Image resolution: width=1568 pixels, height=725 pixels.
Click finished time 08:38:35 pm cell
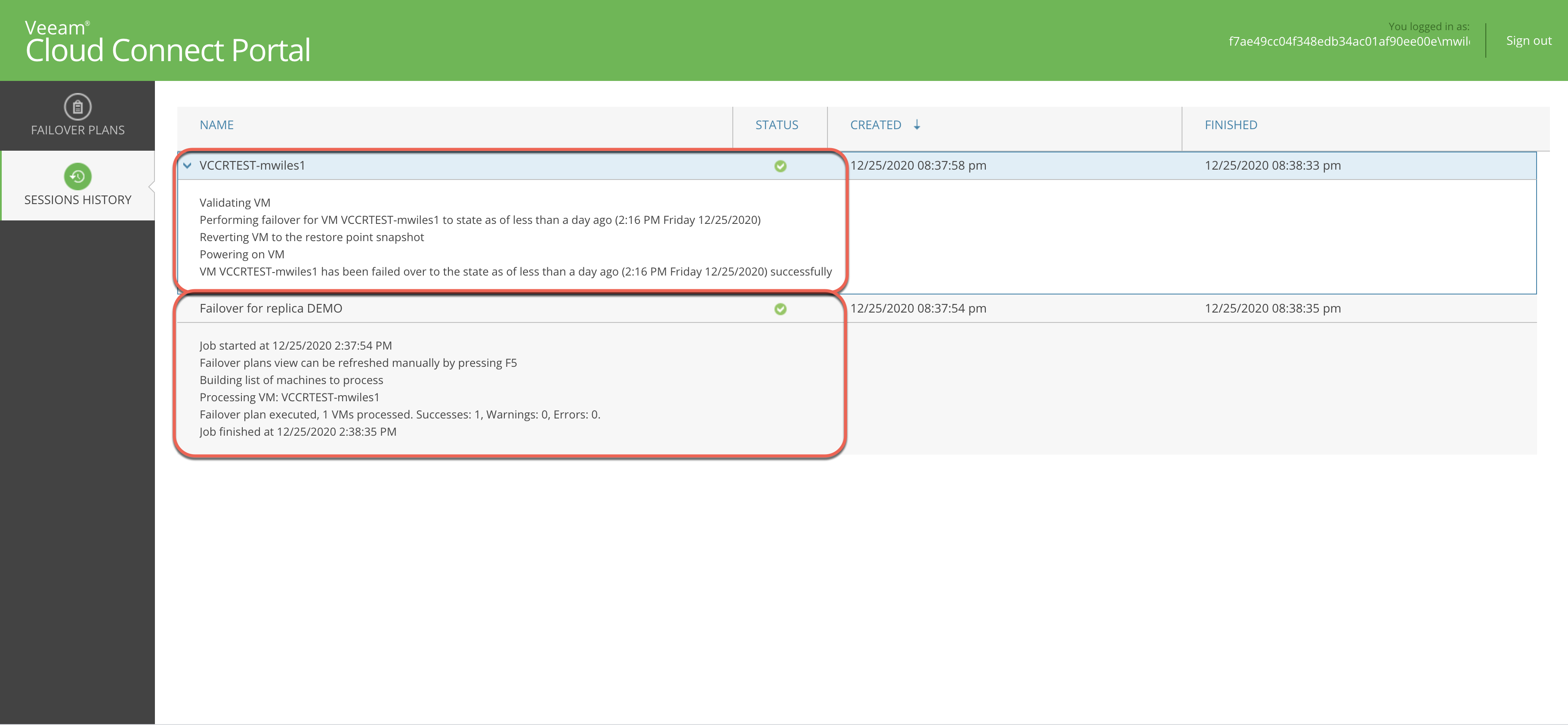[1272, 308]
